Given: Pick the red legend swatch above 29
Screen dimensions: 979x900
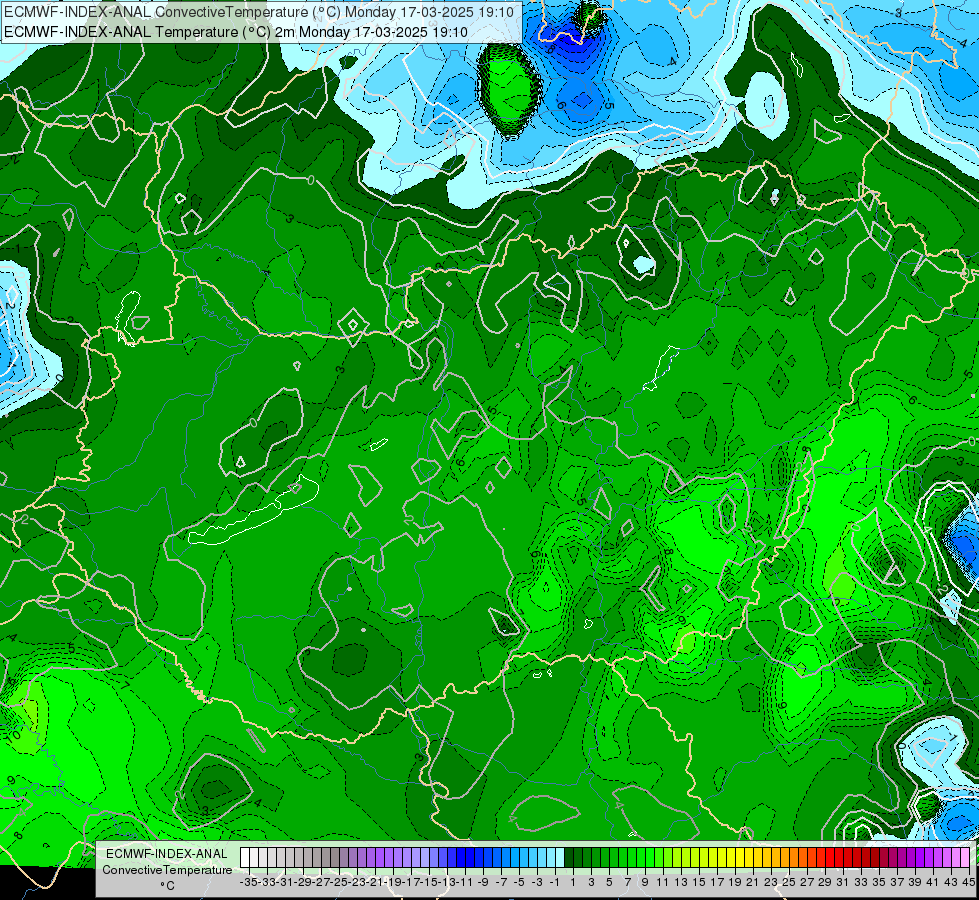Looking at the screenshot, I should (830, 858).
